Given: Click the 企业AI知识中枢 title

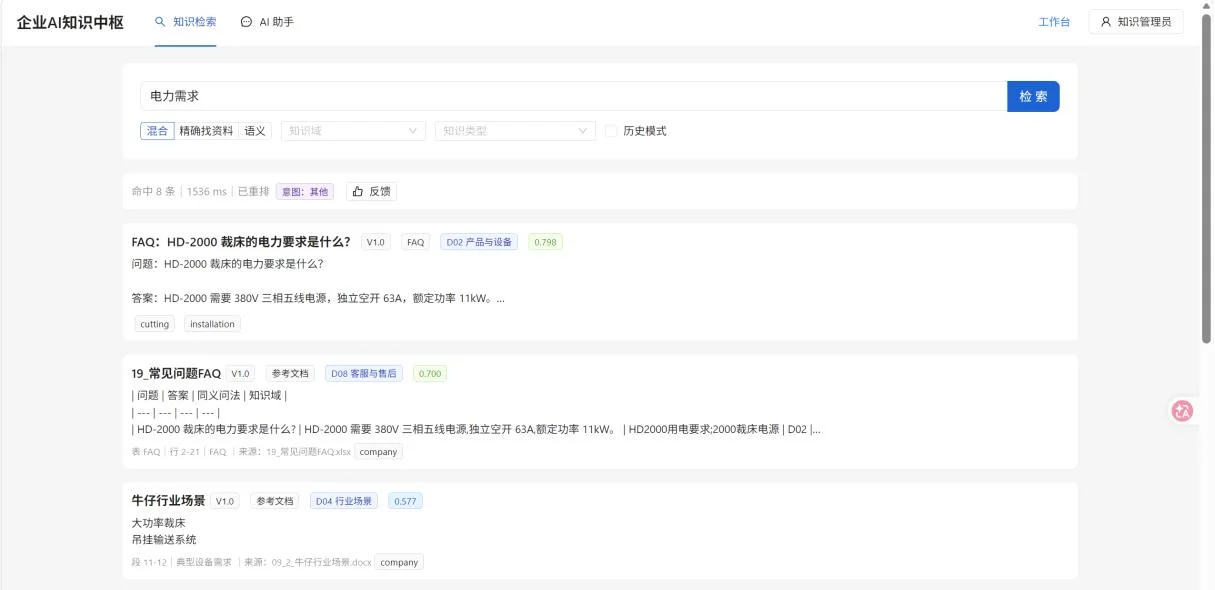Looking at the screenshot, I should coord(70,22).
